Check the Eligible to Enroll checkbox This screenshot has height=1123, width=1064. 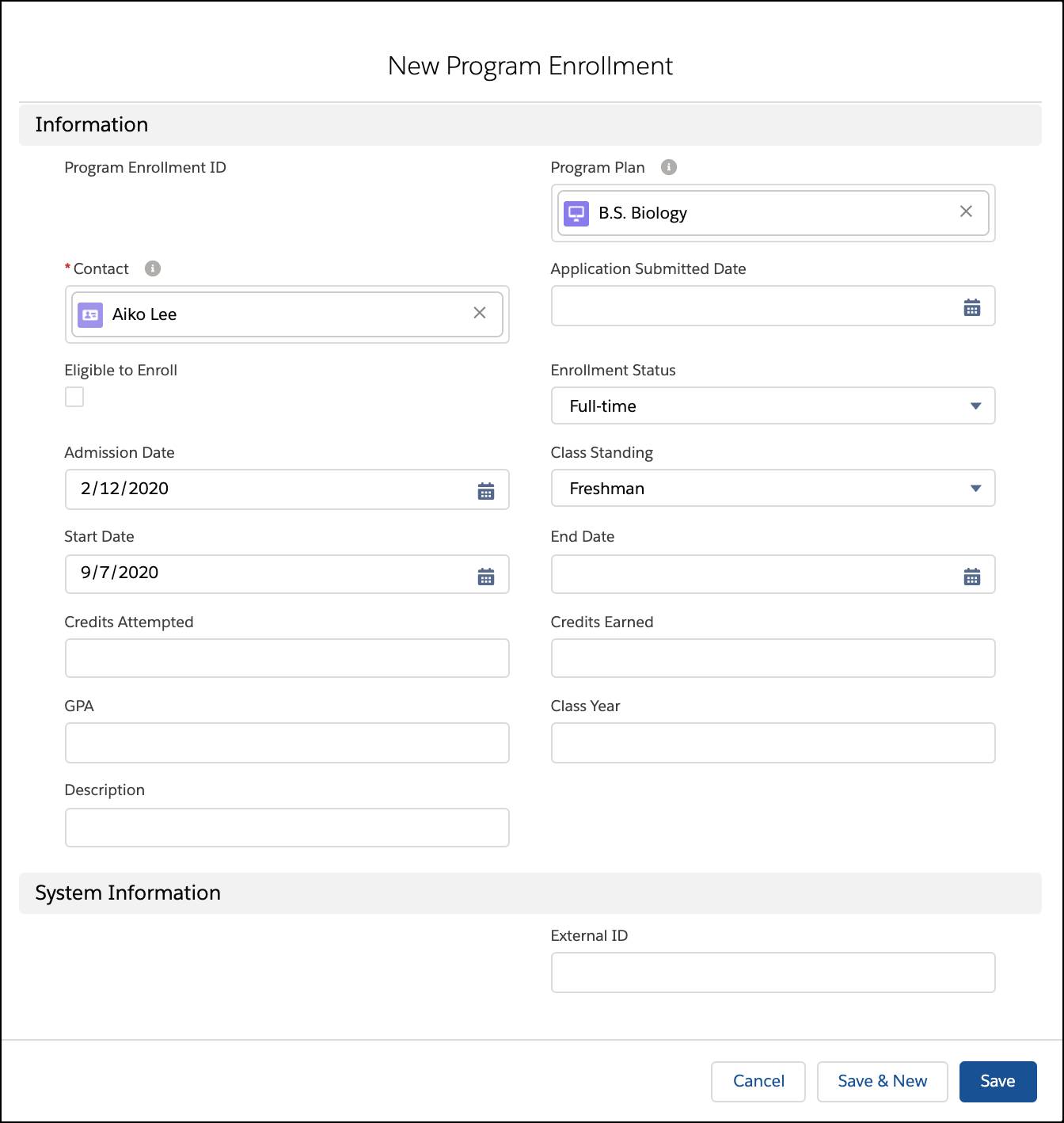pos(74,397)
